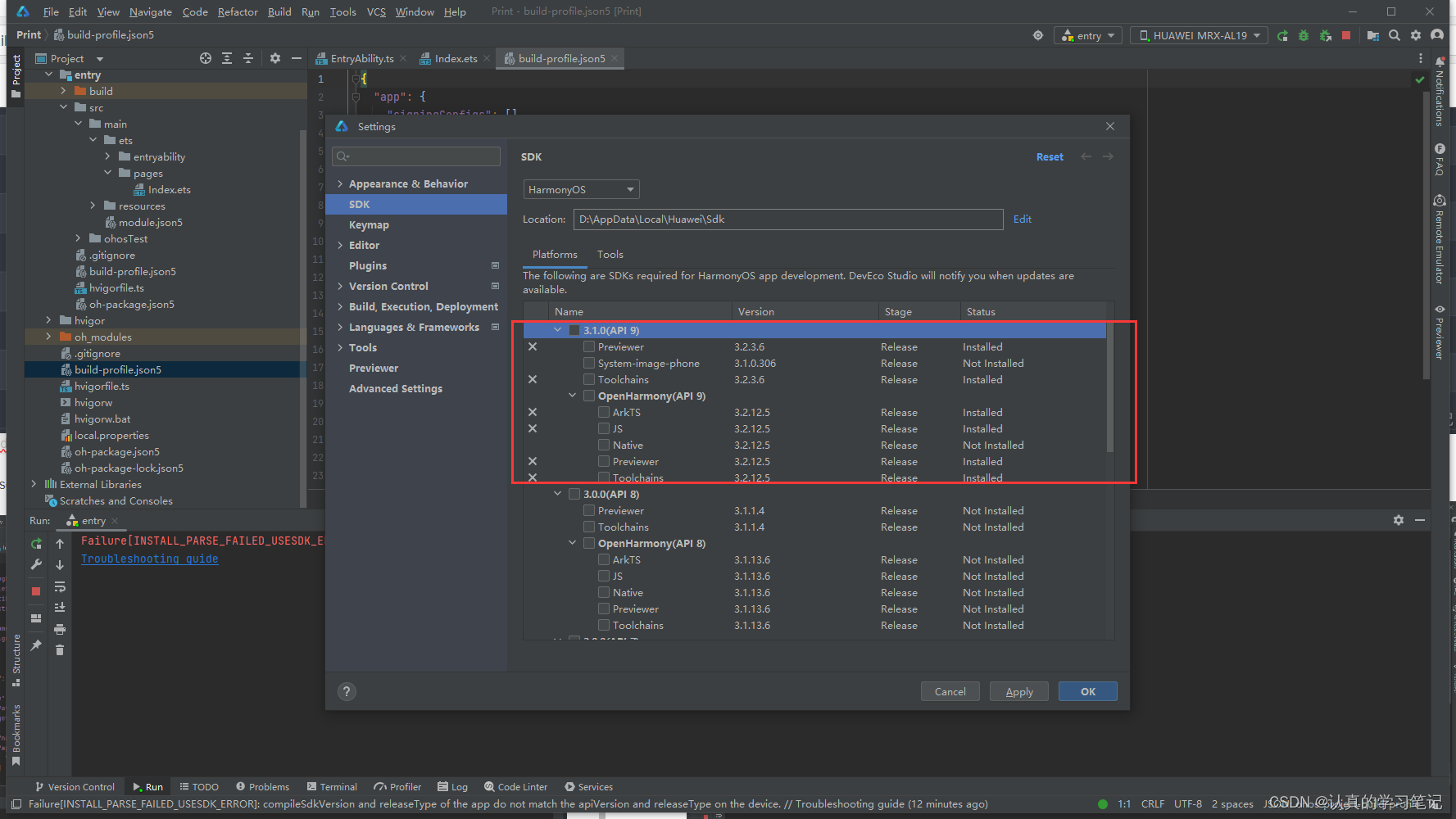Toggle Toolchains 3.2.3.6 checkbox
1456x819 pixels.
click(x=589, y=379)
